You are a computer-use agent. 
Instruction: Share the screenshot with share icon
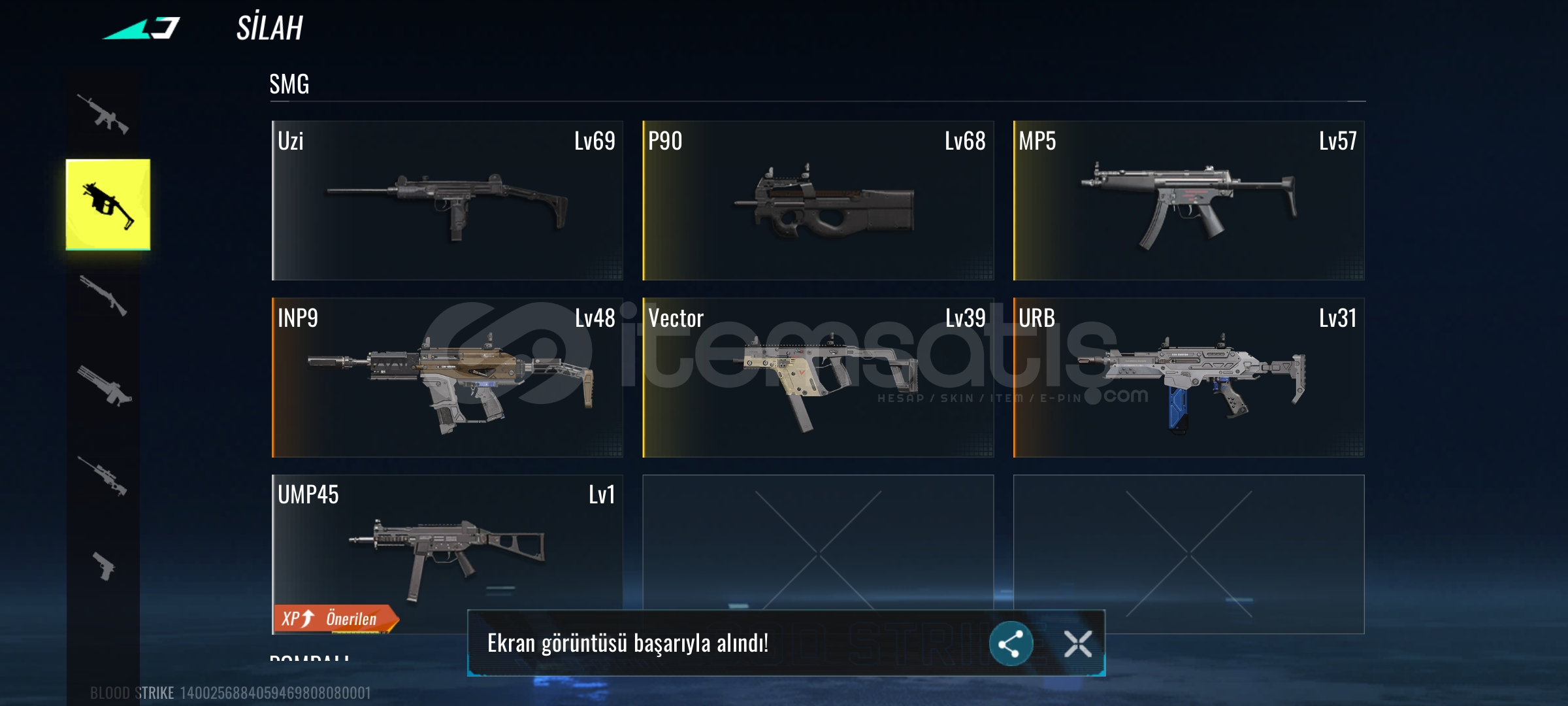pos(1011,643)
